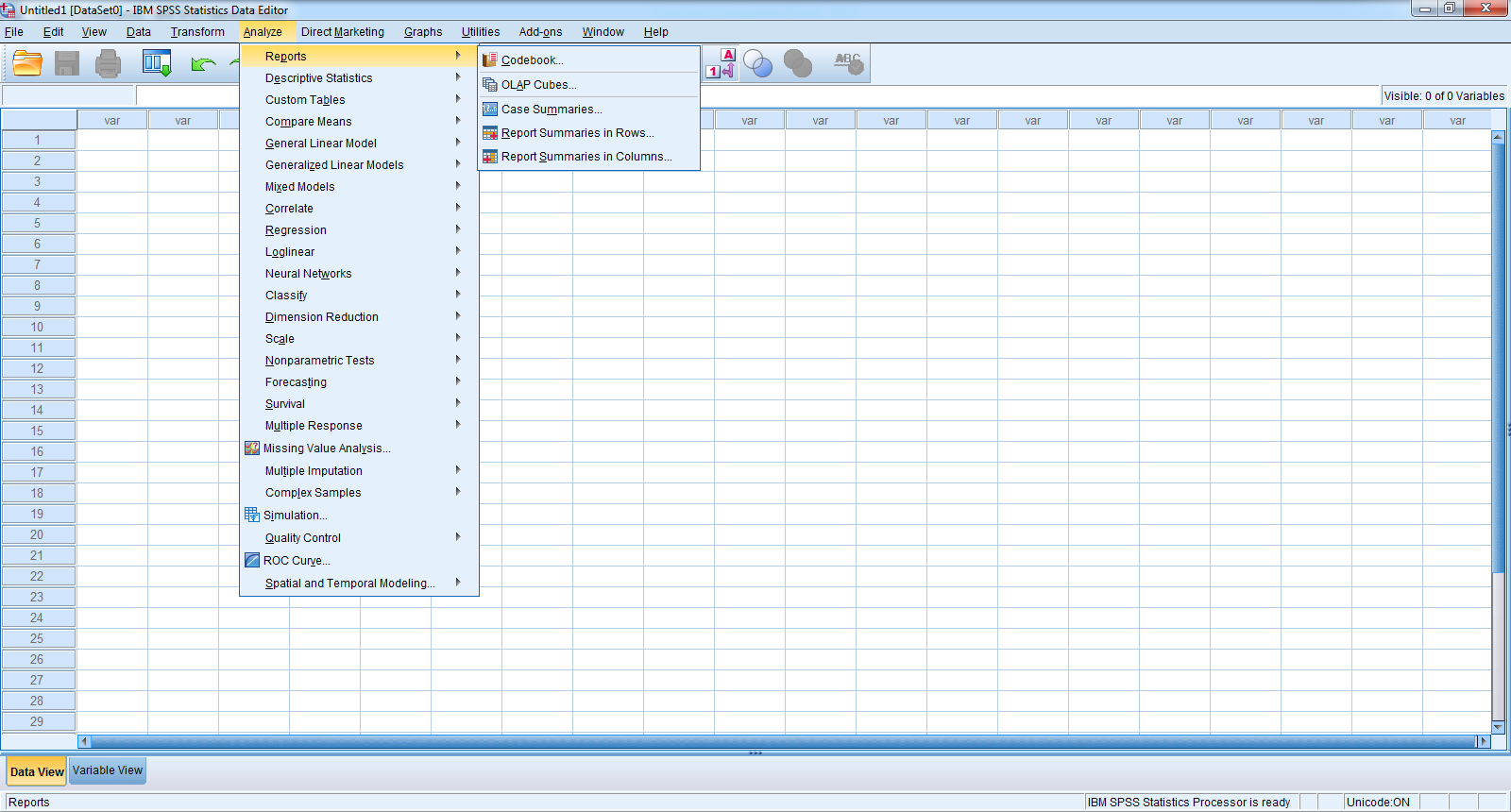The image size is (1511, 812).
Task: Expand the Dimension Reduction submenu
Action: click(x=359, y=317)
